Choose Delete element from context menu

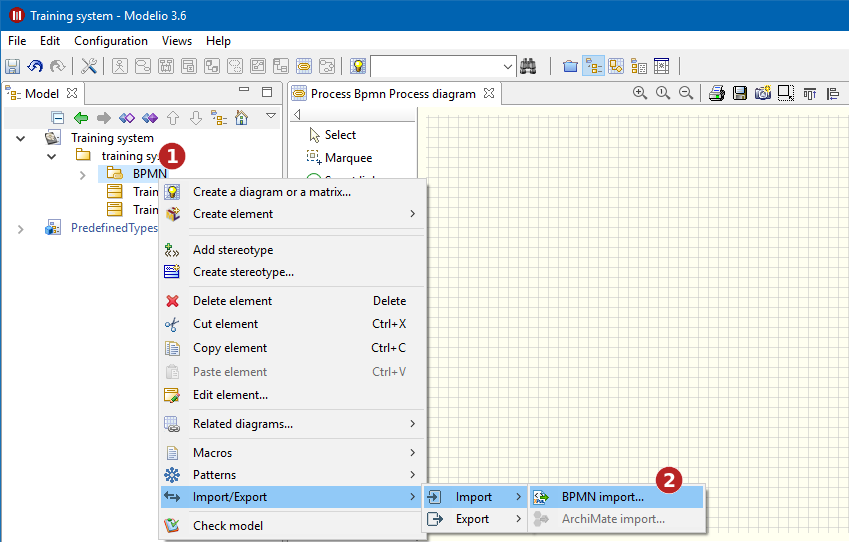(x=292, y=301)
